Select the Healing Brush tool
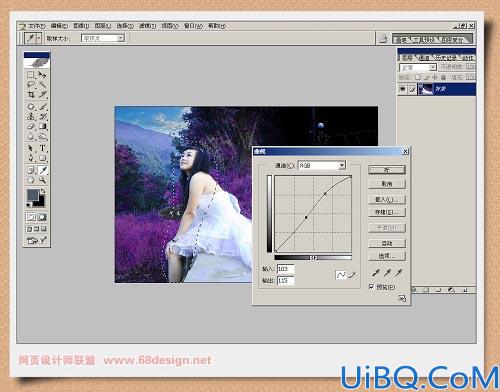This screenshot has height=392, width=500. 31,107
